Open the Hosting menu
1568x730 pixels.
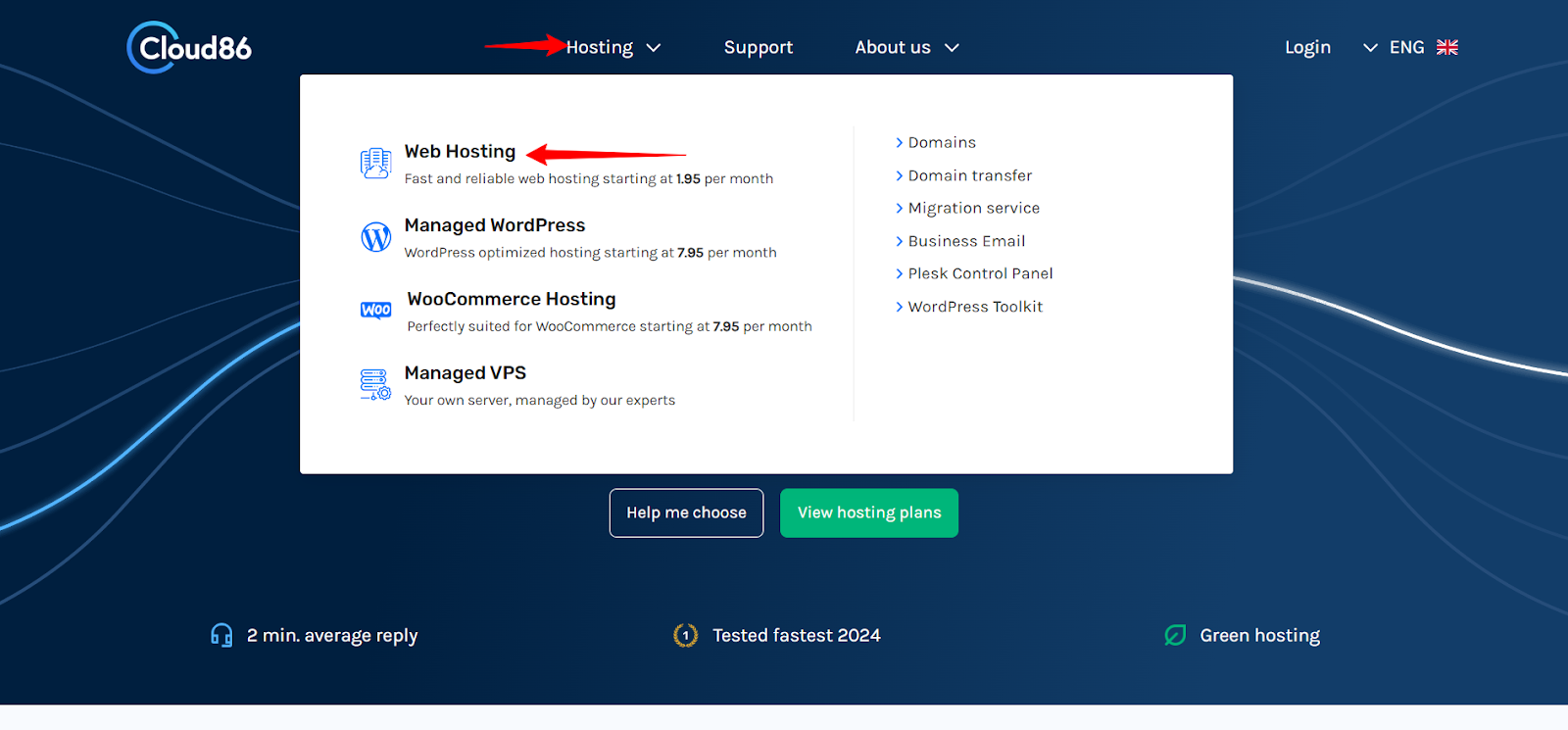click(x=600, y=47)
